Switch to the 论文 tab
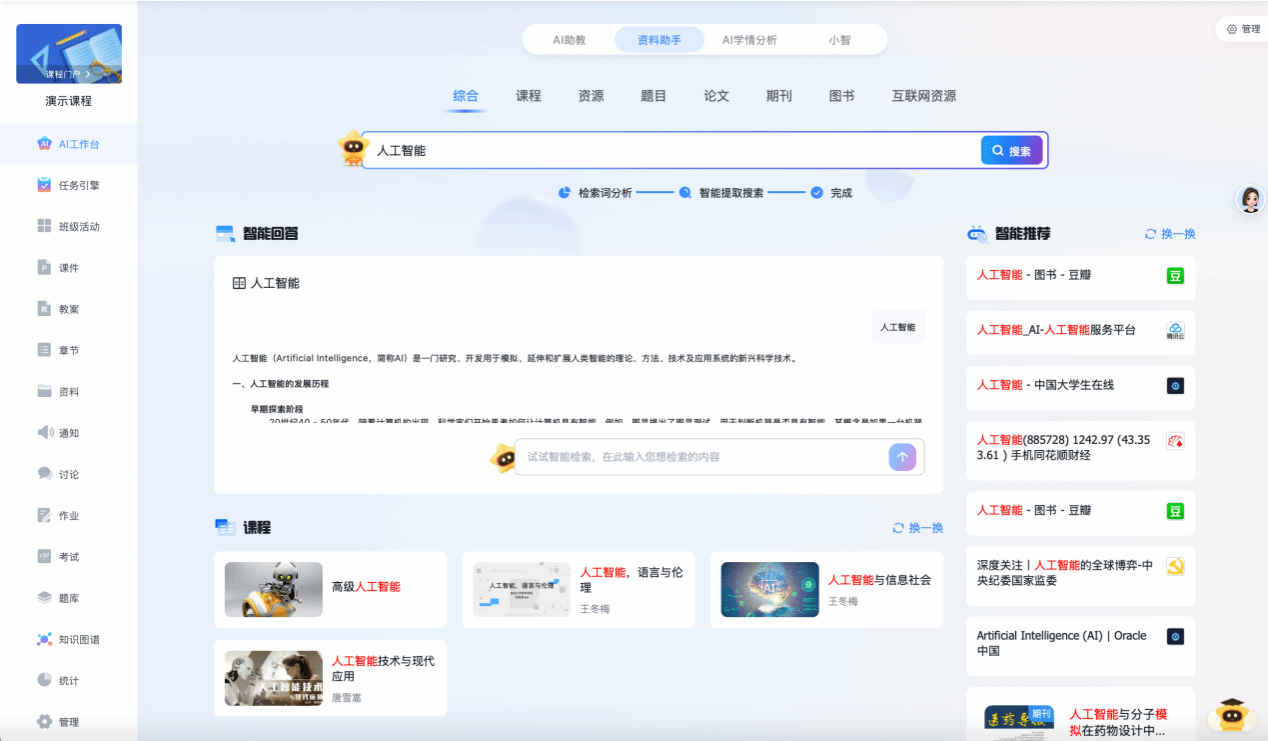This screenshot has width=1268, height=741. point(716,96)
